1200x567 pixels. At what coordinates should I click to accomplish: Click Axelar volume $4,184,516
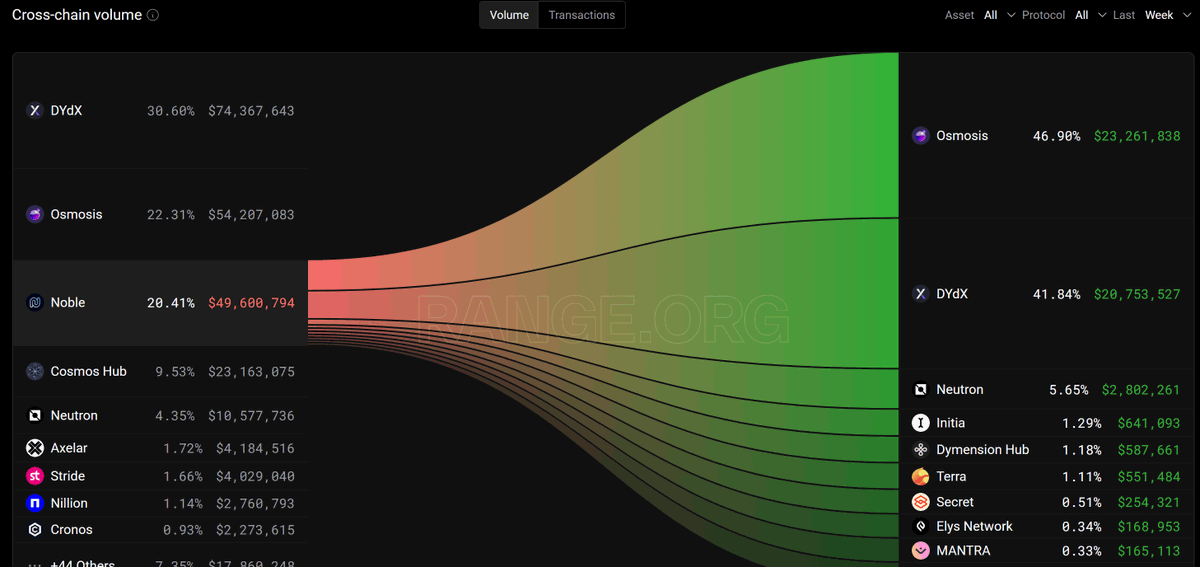(255, 449)
